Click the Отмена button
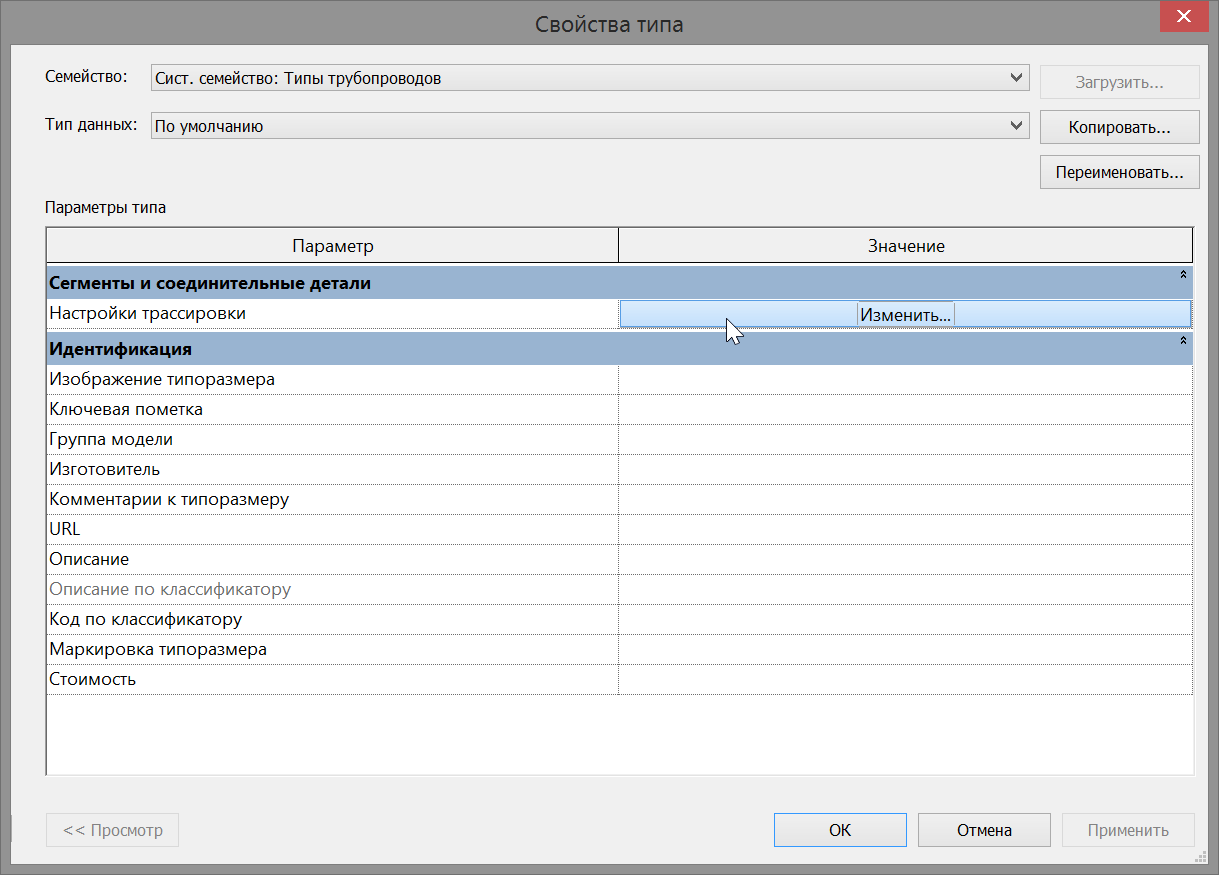 (984, 830)
